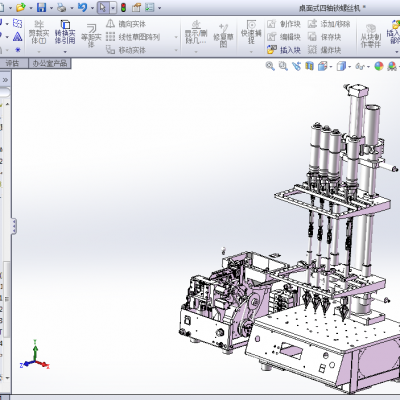Click Zoom to Fit magnifier icon
This screenshot has height=400, width=400.
click(x=270, y=66)
